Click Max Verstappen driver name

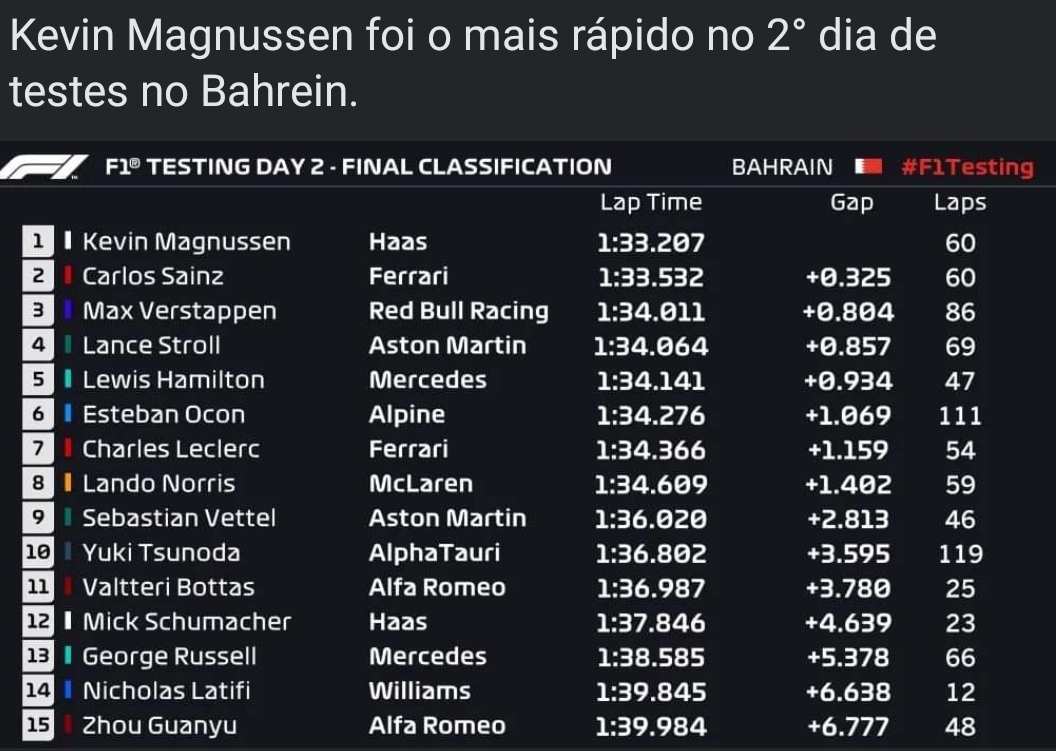pos(179,311)
